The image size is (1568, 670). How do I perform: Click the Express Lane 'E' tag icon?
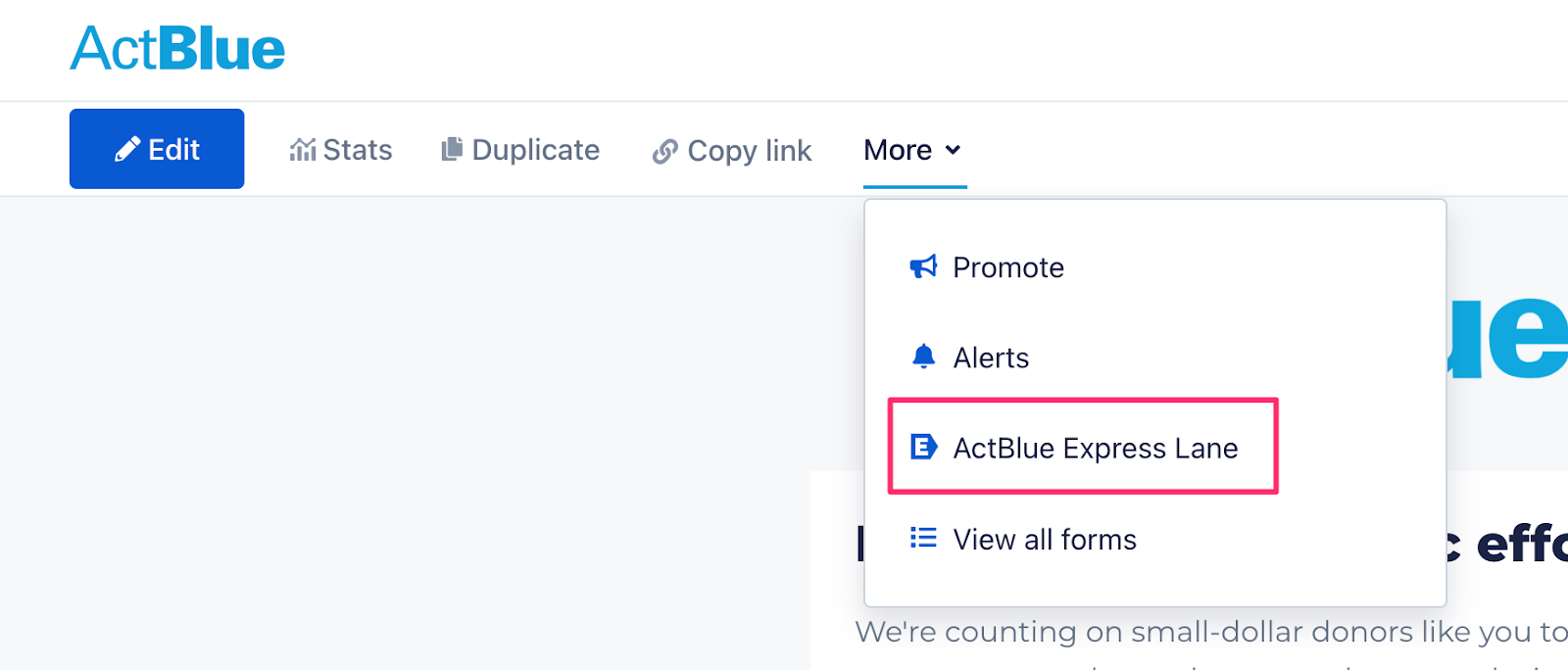coord(923,448)
